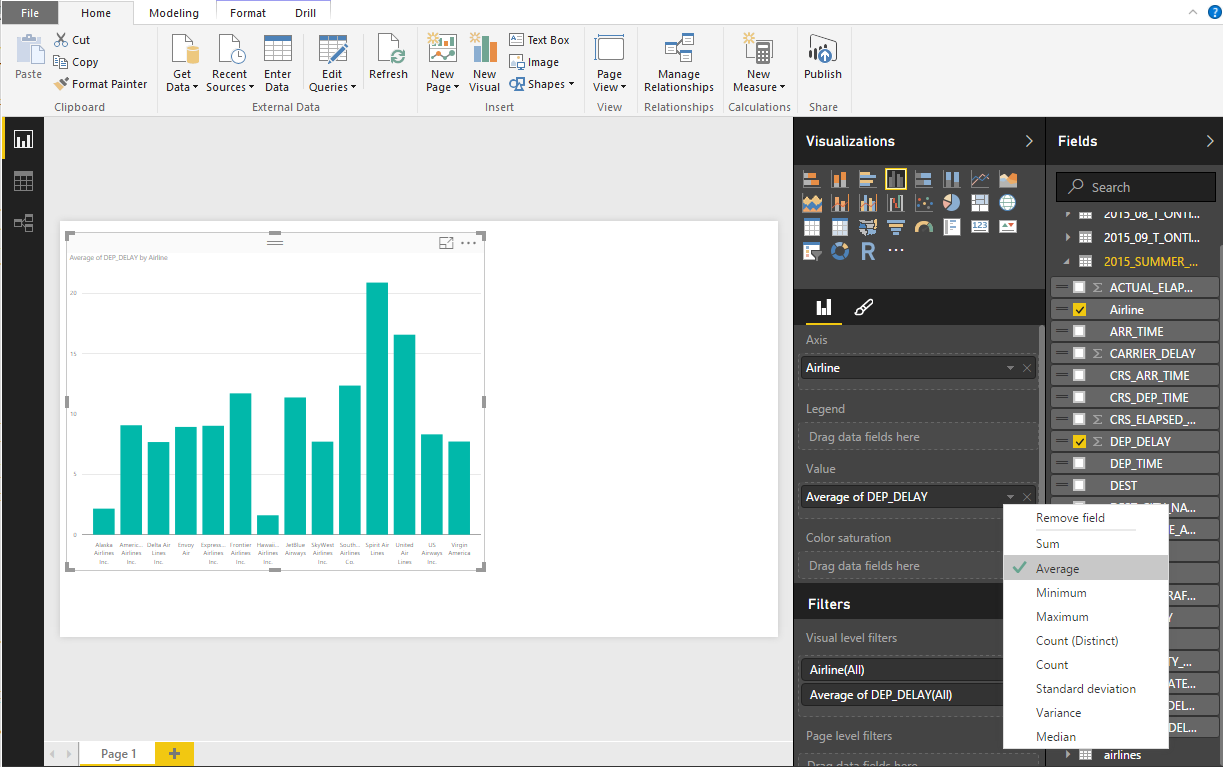Select the table visualization icon
The width and height of the screenshot is (1223, 767).
pos(811,226)
